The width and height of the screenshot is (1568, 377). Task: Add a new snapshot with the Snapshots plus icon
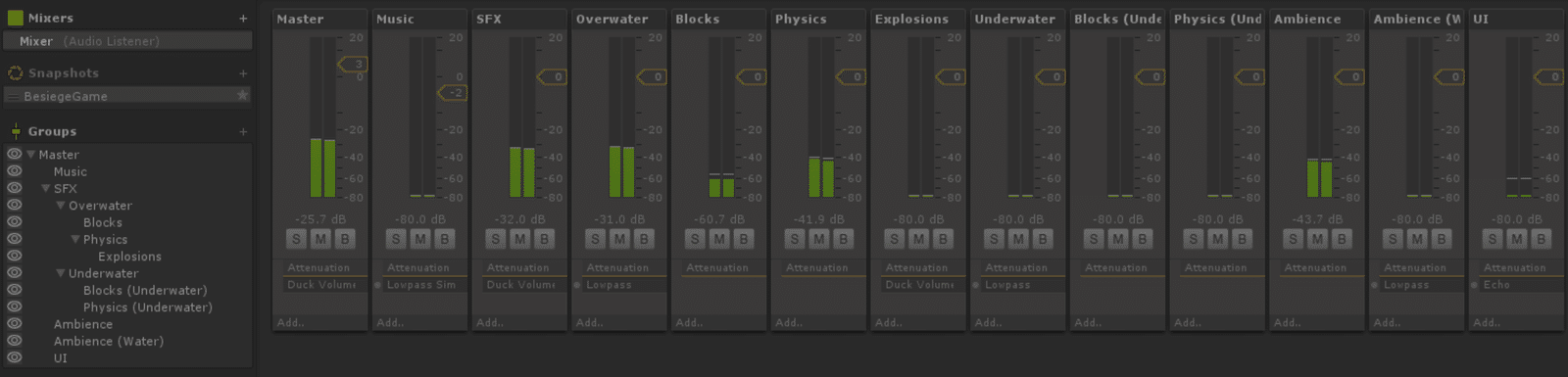click(x=243, y=73)
